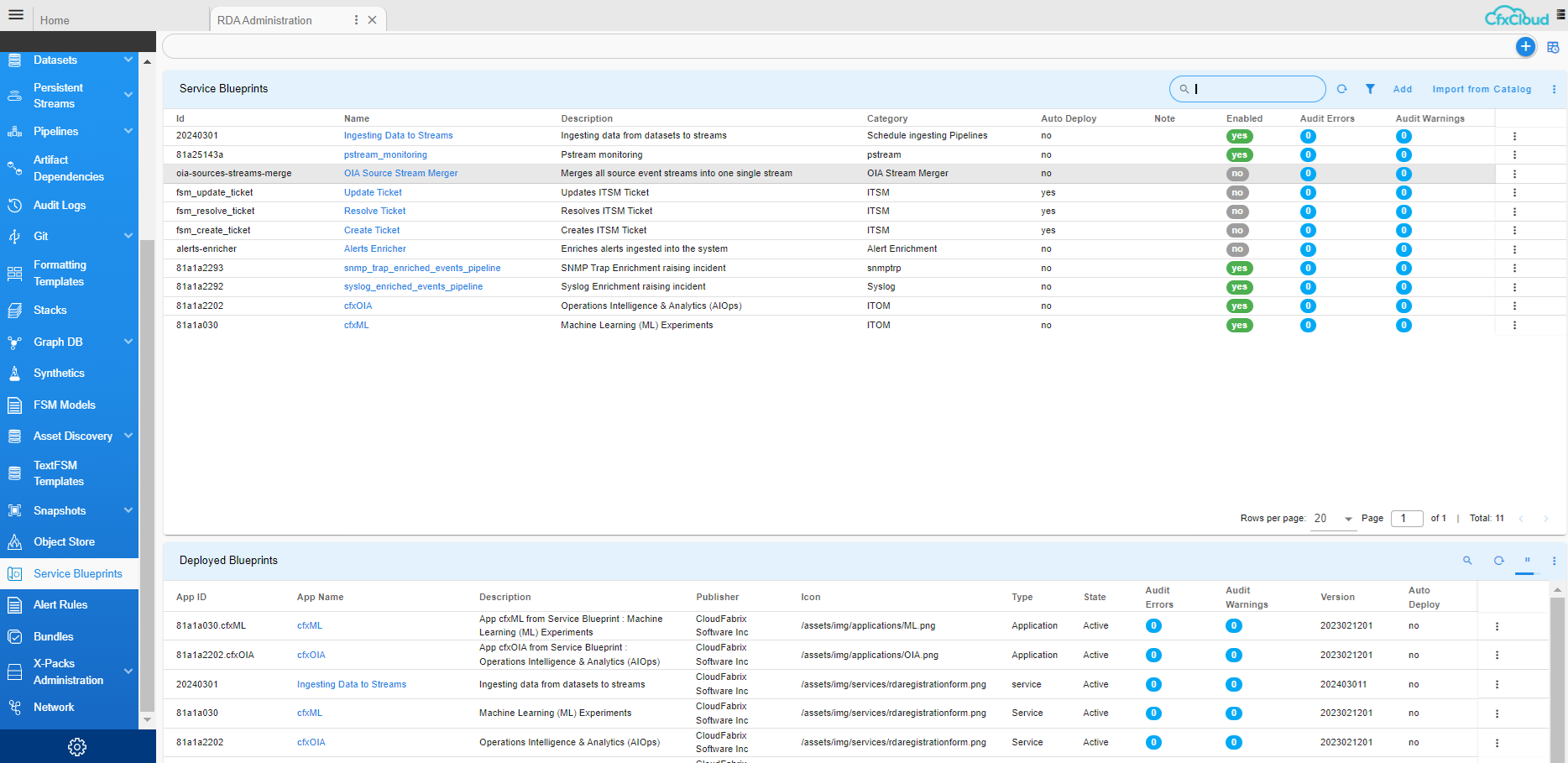This screenshot has width=1568, height=763.
Task: Switch to the Home tab
Action: [x=55, y=20]
